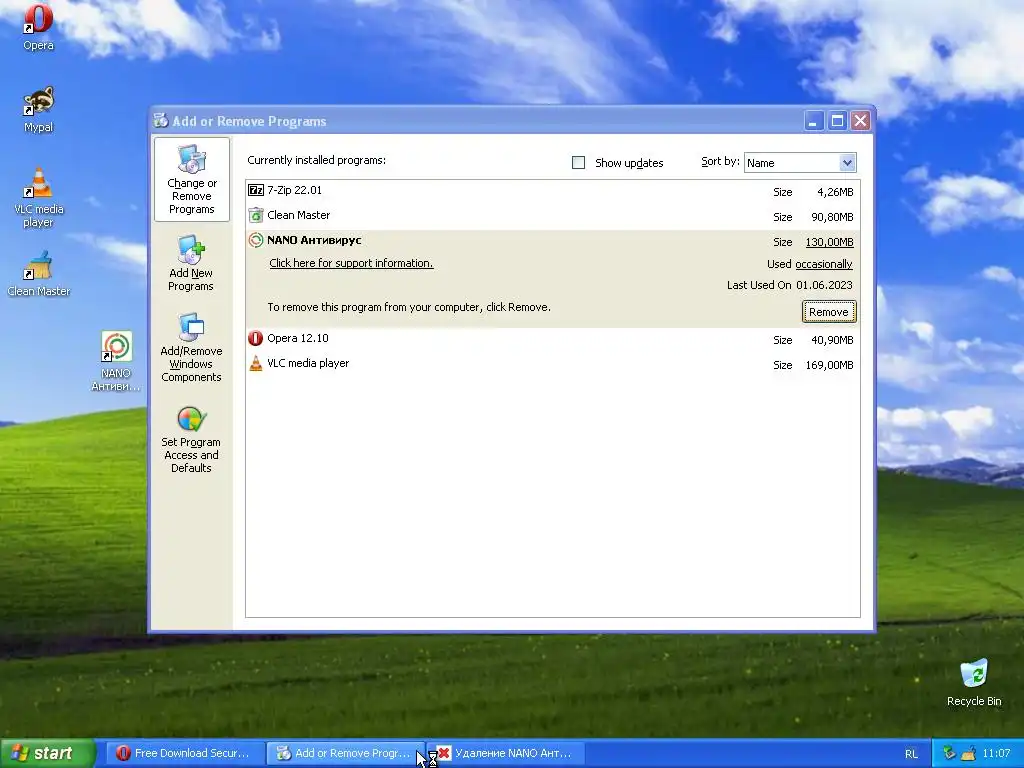This screenshot has height=768, width=1024.
Task: Switch to Удаление NANO Ант... taskbar window
Action: tap(505, 753)
